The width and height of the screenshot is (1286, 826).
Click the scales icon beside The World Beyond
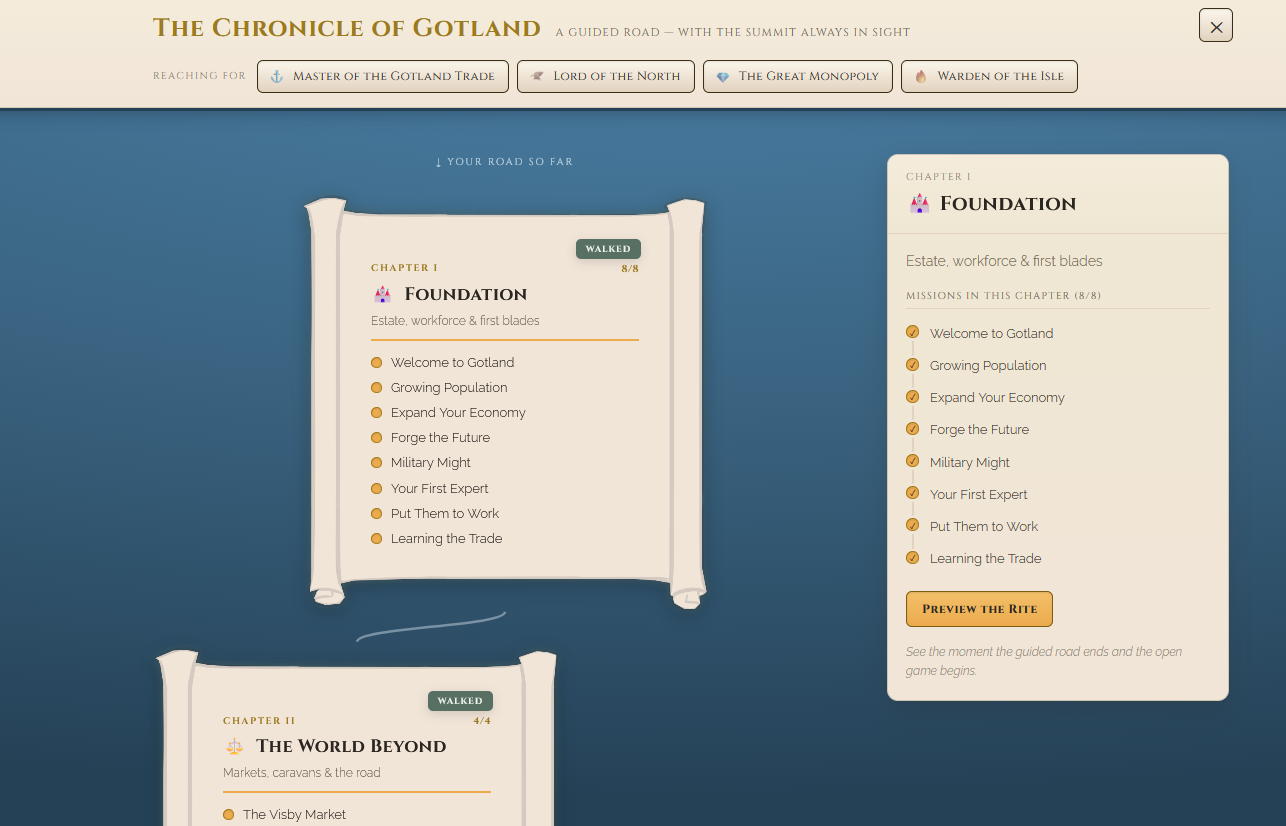[x=234, y=746]
